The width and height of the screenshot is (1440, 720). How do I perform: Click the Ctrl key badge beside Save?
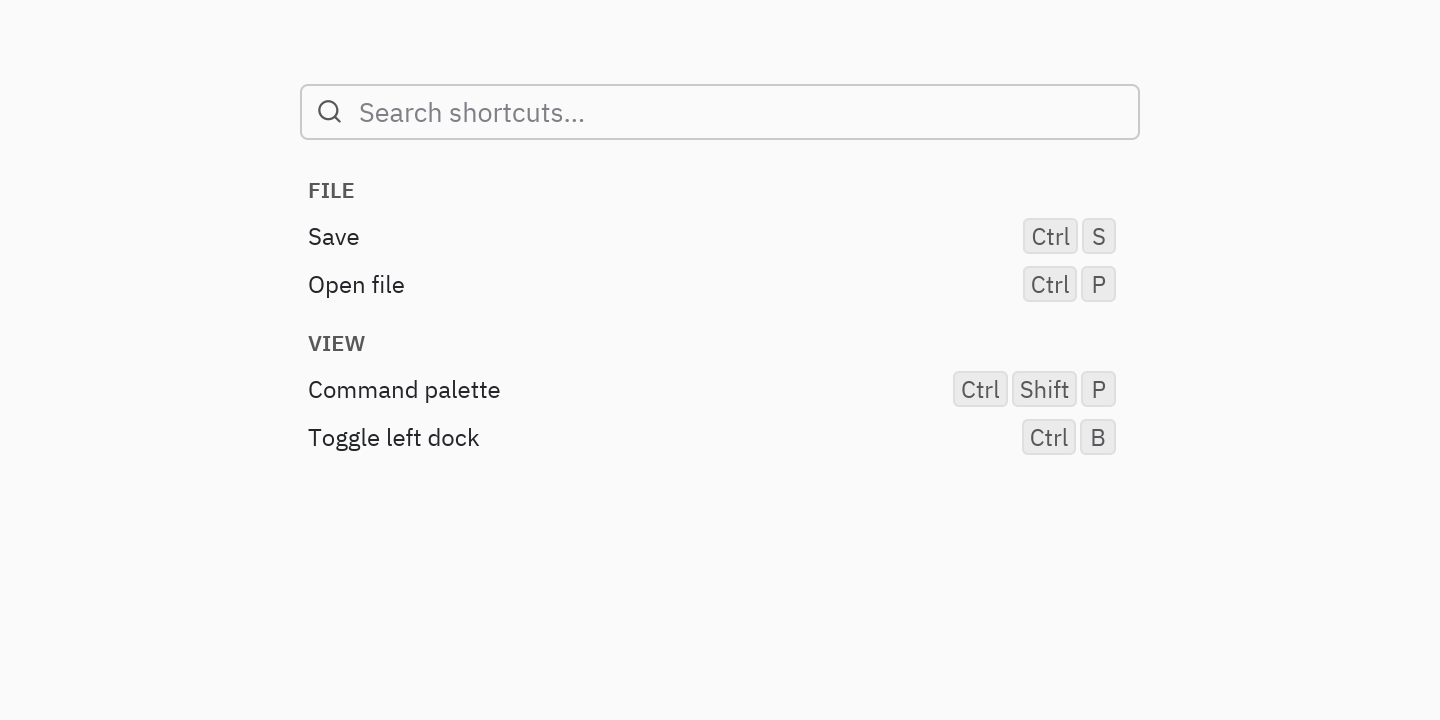point(1050,237)
